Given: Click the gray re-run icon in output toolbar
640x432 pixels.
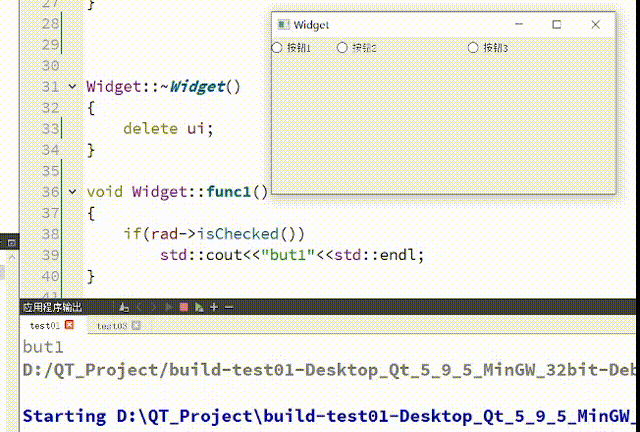Looking at the screenshot, I should 169,307.
